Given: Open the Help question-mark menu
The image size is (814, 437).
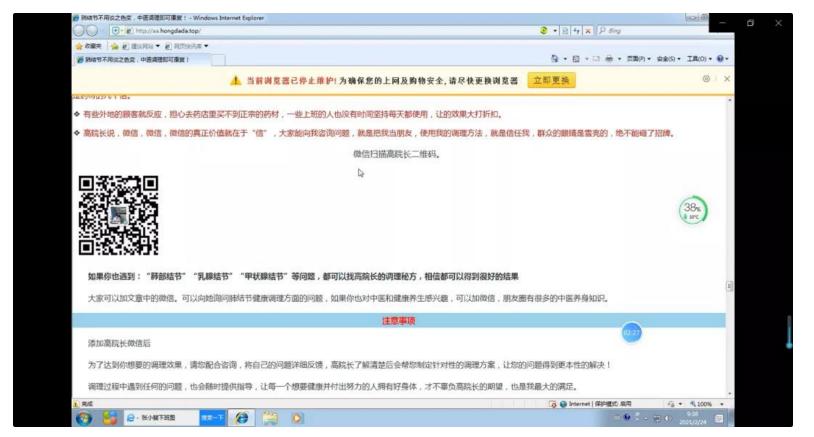Looking at the screenshot, I should coord(722,59).
